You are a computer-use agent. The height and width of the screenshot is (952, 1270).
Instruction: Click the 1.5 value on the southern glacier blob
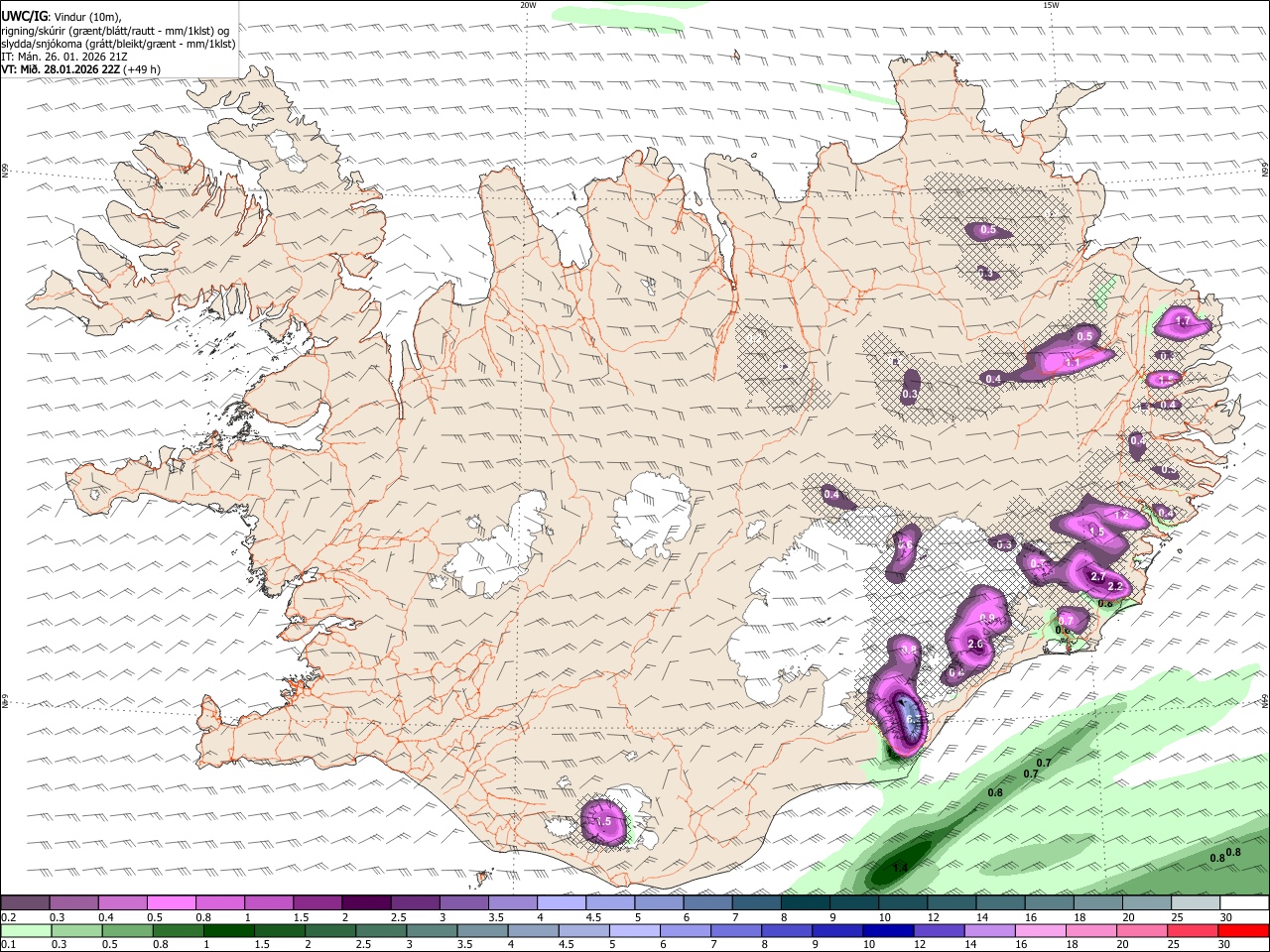602,822
